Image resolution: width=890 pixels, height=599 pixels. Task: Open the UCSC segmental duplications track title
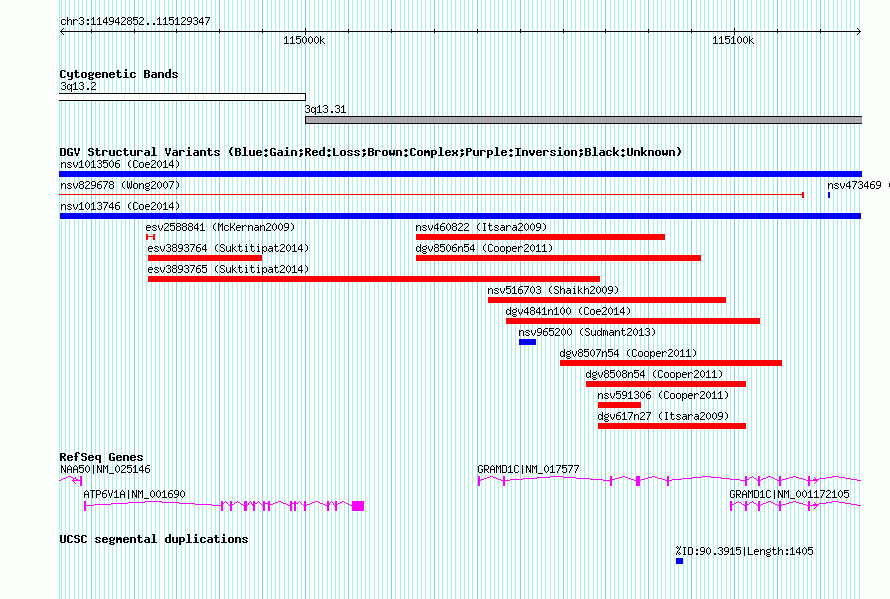[x=154, y=539]
